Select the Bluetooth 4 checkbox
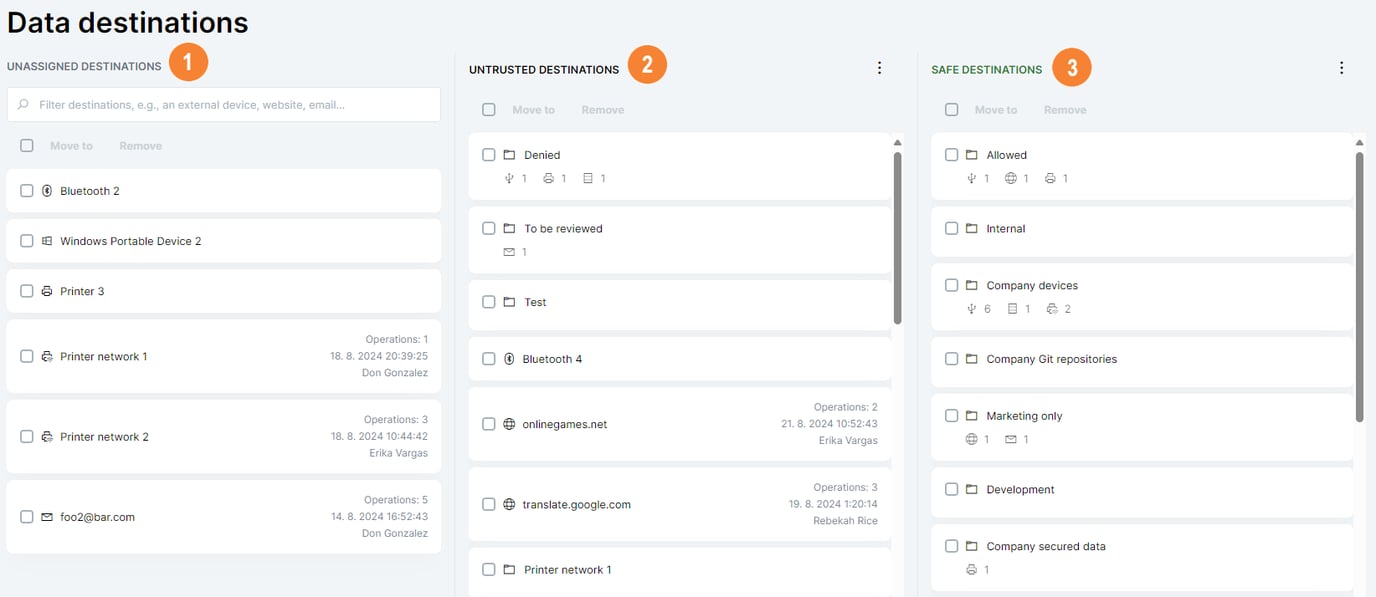Image resolution: width=1376 pixels, height=597 pixels. tap(489, 359)
